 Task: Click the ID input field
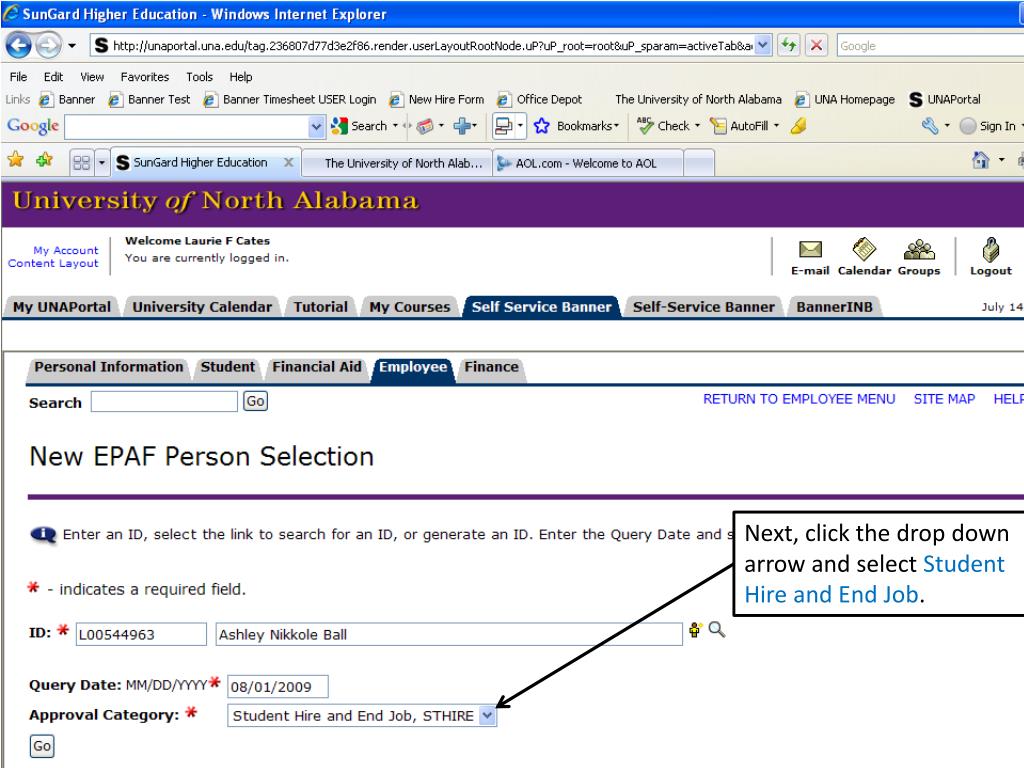(141, 634)
